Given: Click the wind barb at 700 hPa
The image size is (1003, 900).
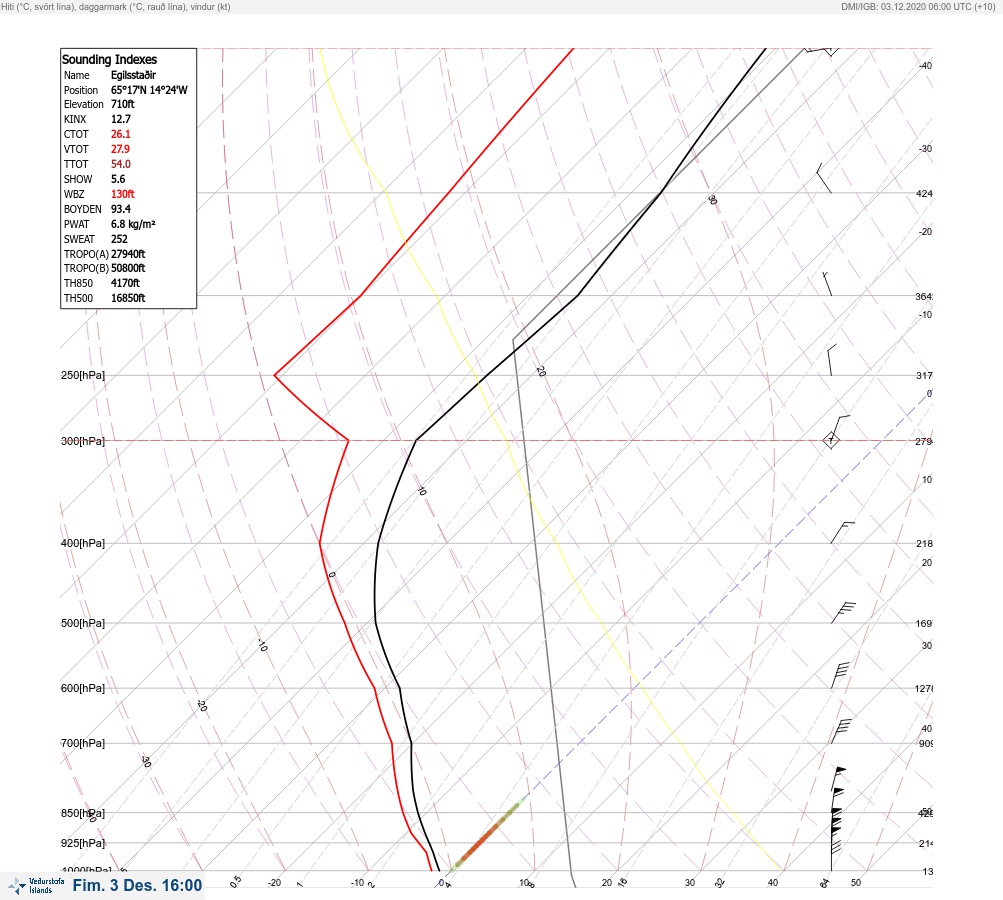Looking at the screenshot, I should [841, 732].
